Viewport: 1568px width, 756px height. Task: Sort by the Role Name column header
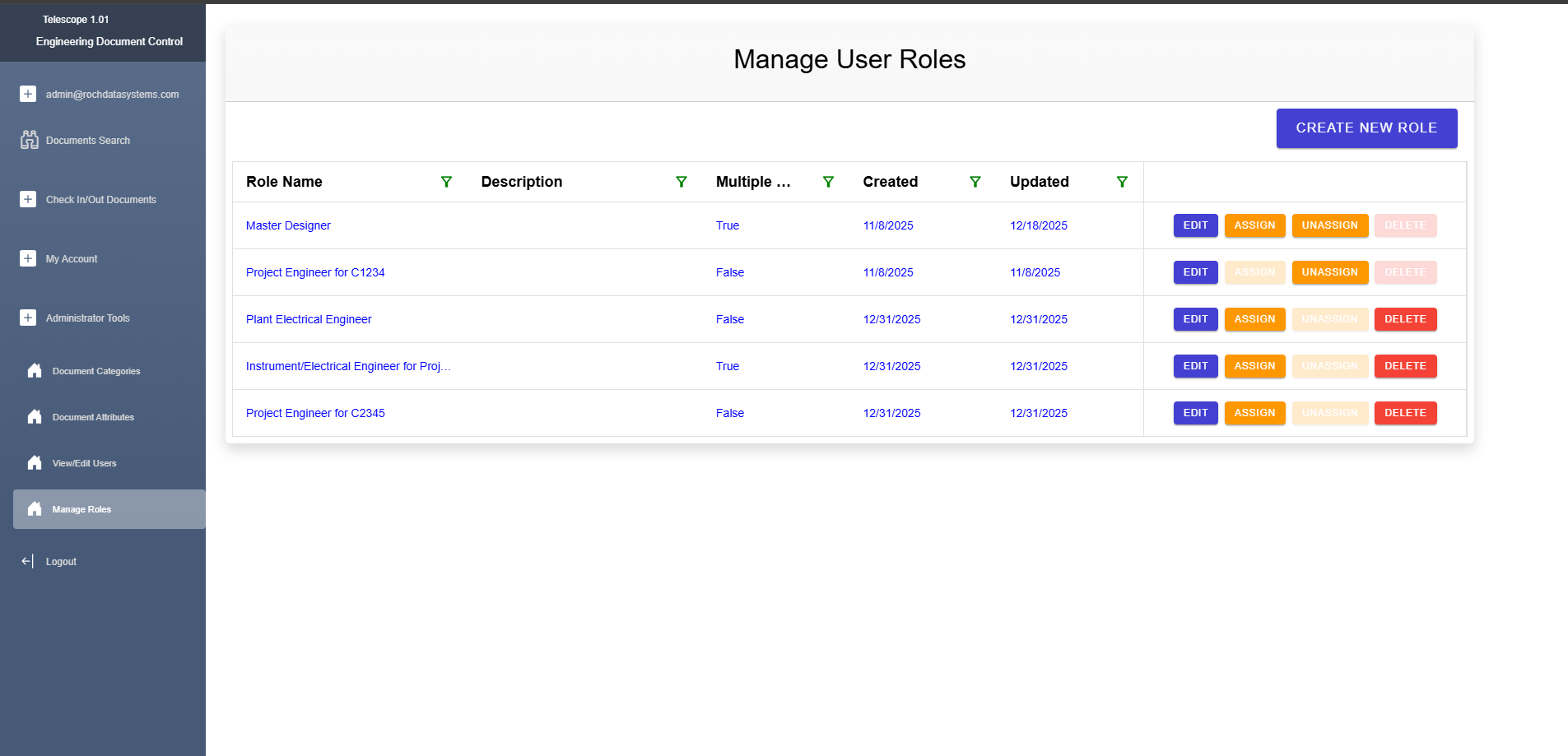click(x=284, y=182)
